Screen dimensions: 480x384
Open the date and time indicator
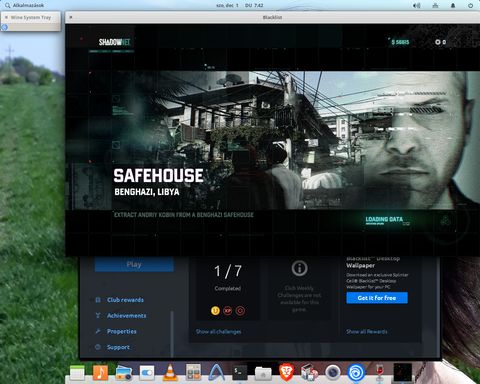240,5
